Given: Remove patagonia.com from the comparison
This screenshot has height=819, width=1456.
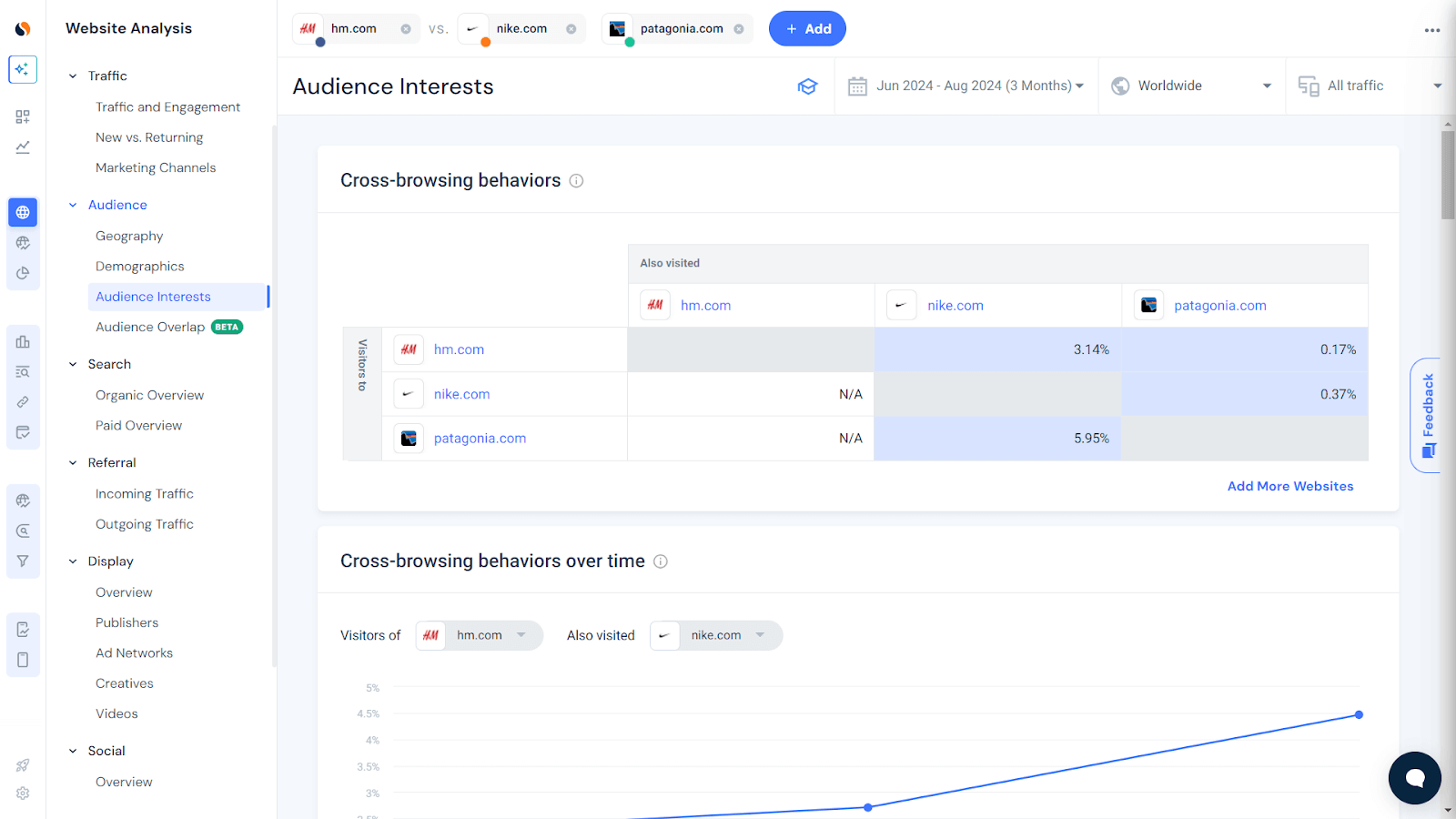Looking at the screenshot, I should pos(737,28).
